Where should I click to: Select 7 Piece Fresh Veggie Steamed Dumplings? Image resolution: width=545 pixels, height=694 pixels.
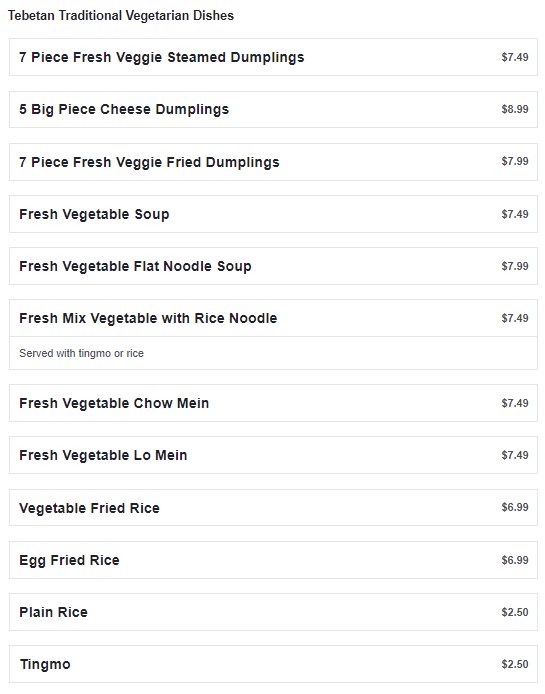point(273,57)
